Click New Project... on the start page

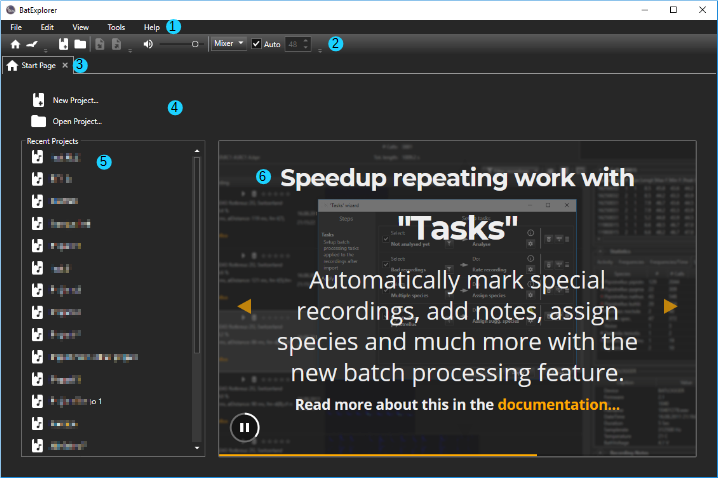65,100
